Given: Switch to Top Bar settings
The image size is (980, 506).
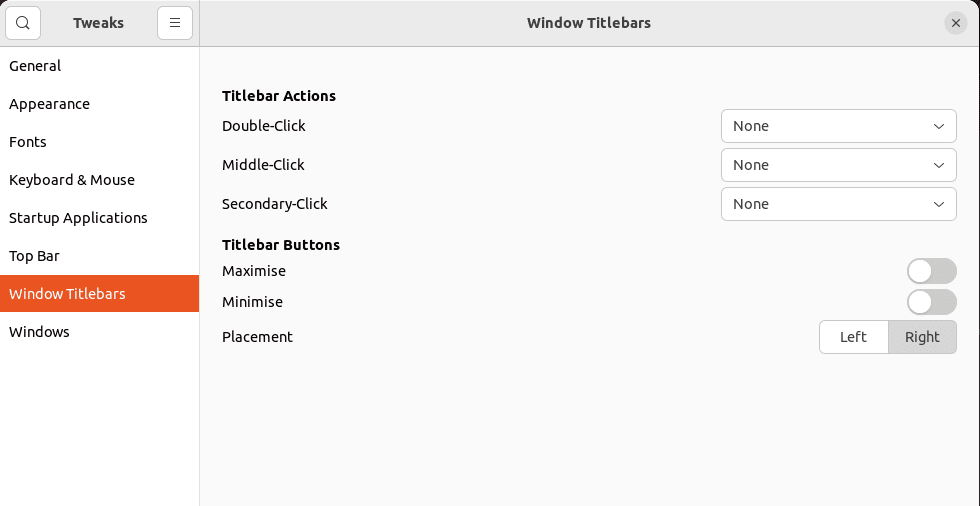Looking at the screenshot, I should pyautogui.click(x=35, y=256).
